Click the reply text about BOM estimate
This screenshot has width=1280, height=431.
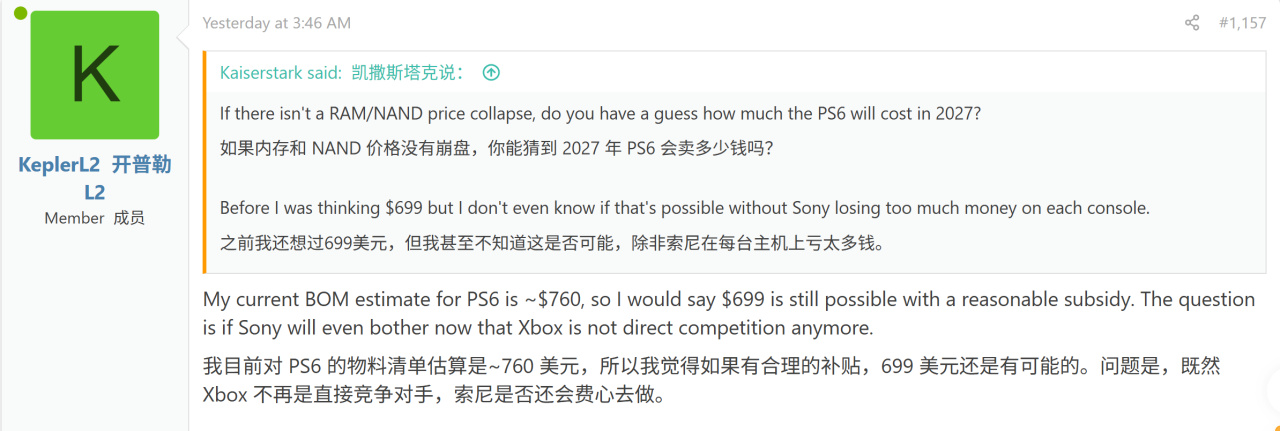pyautogui.click(x=728, y=299)
